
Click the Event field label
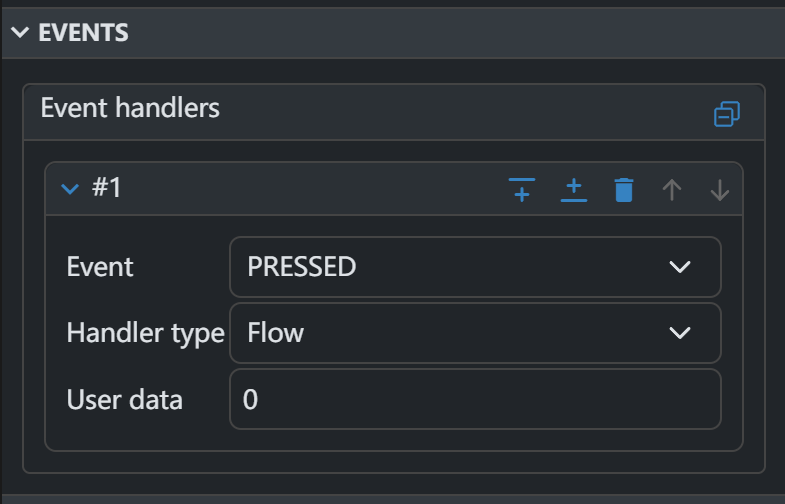point(99,267)
